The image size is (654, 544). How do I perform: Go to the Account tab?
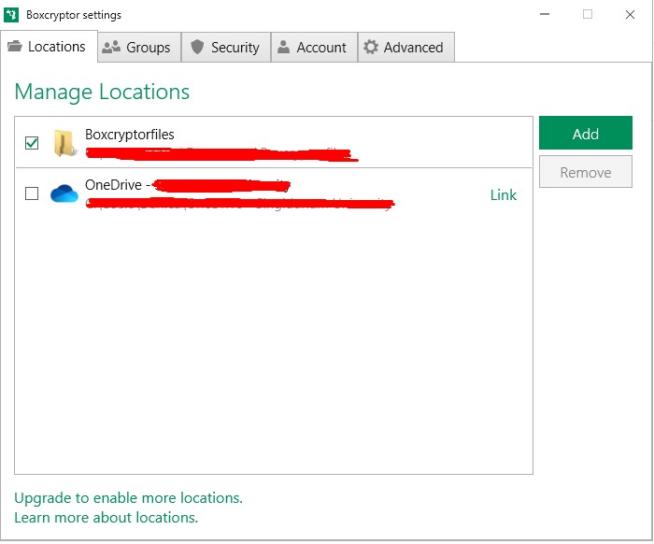coord(314,47)
